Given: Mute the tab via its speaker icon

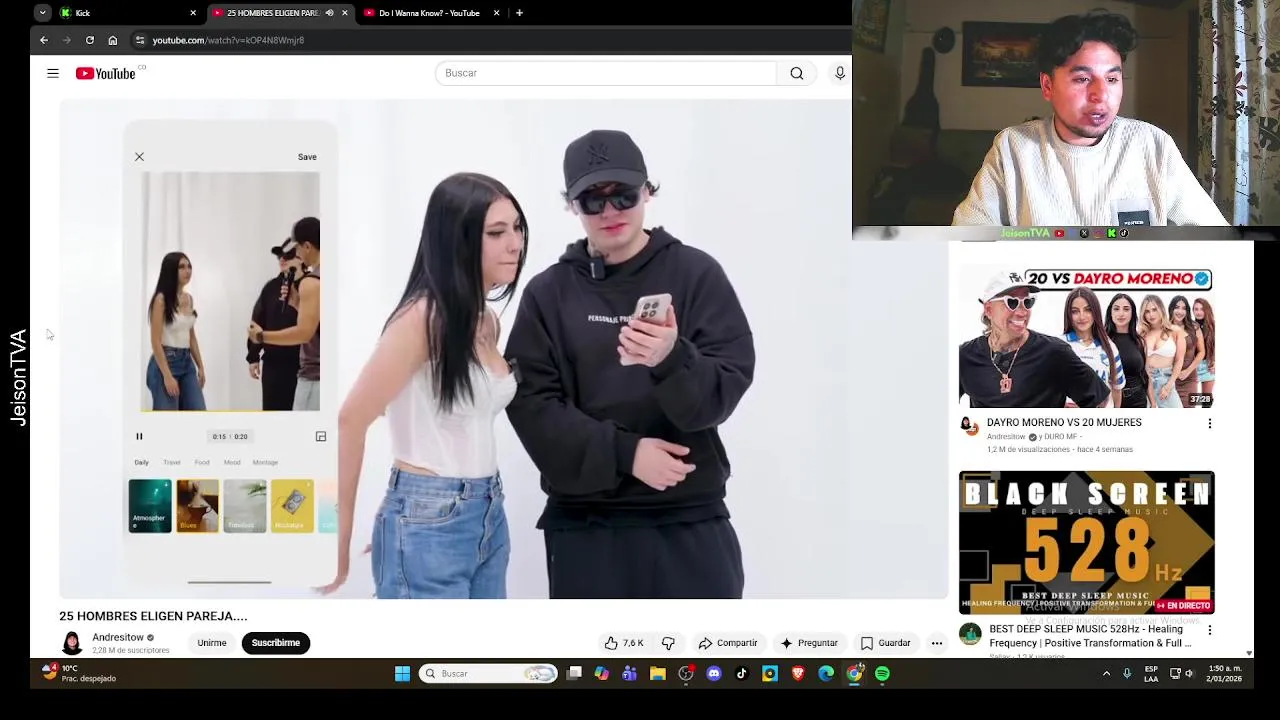Looking at the screenshot, I should coord(329,13).
